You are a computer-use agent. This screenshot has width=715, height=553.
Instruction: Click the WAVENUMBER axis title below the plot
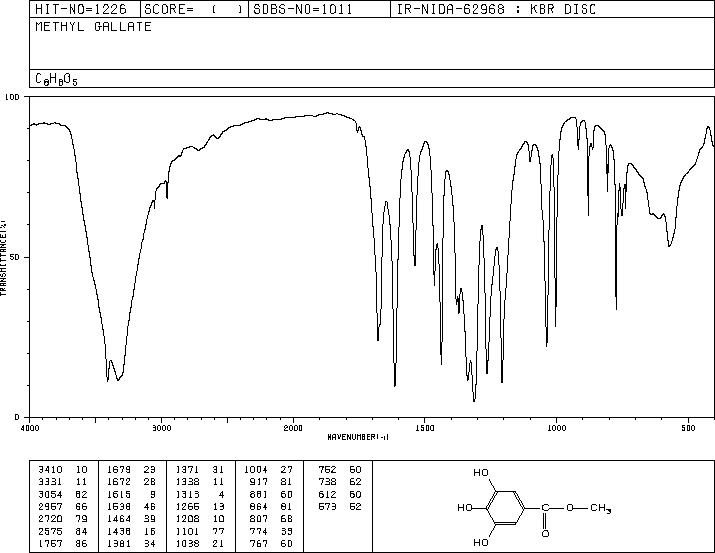pyautogui.click(x=358, y=437)
